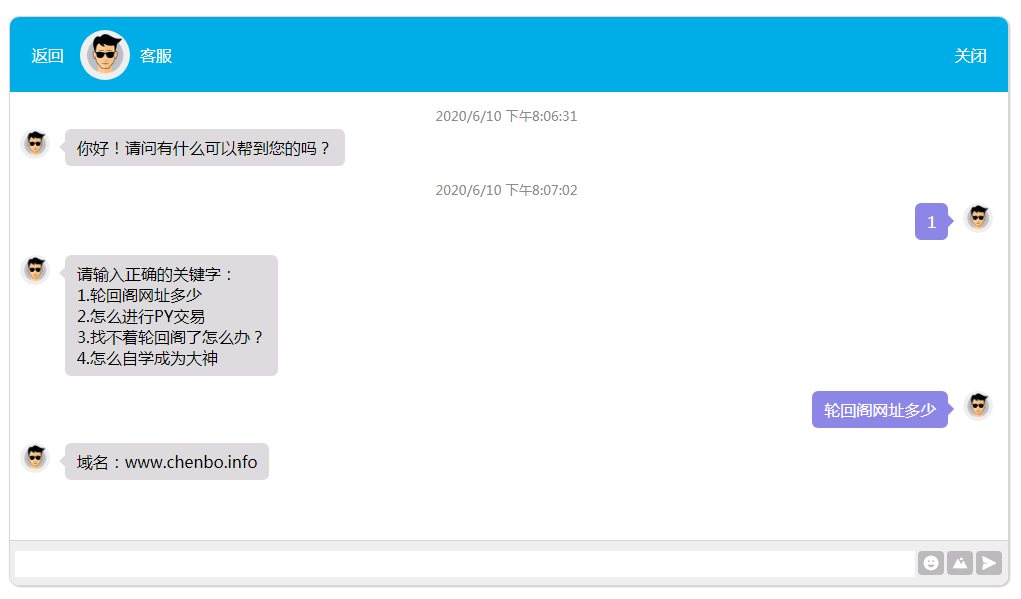Click 关闭 to close the chat
The image size is (1021, 599).
[x=970, y=56]
